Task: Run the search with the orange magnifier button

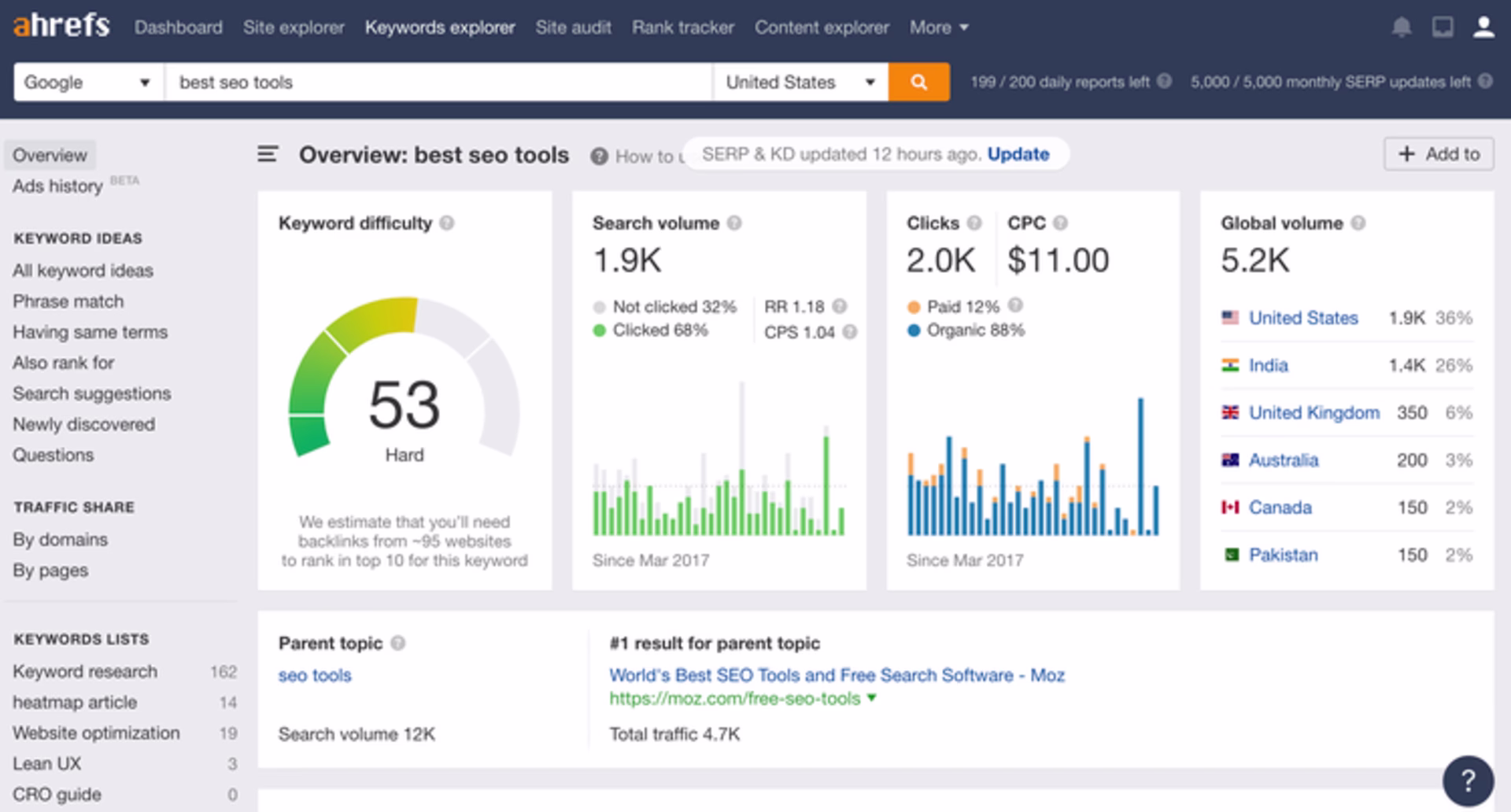Action: click(x=918, y=82)
